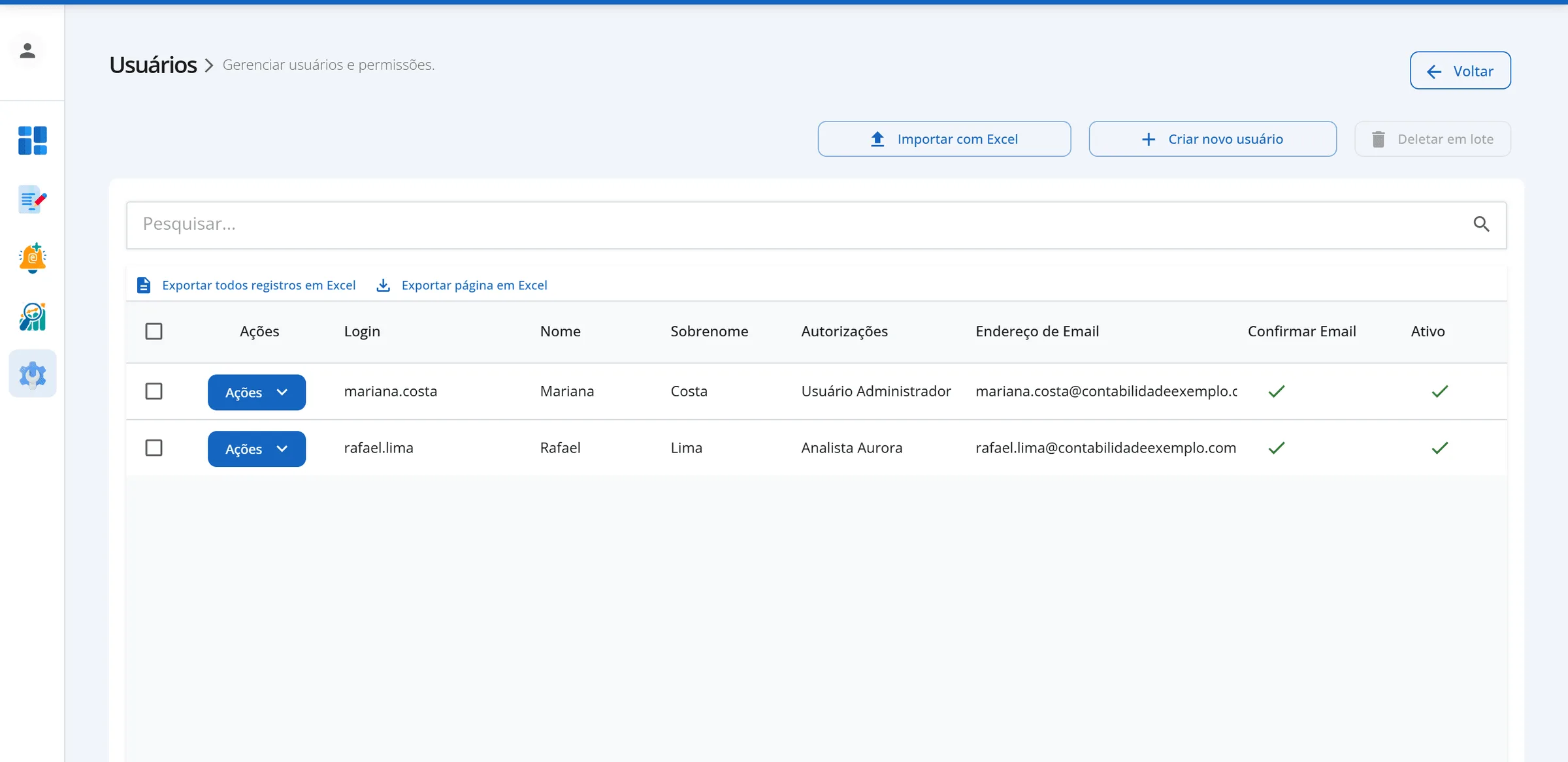Focus the Pesquisar search field
The height and width of the screenshot is (762, 1568).
point(817,225)
